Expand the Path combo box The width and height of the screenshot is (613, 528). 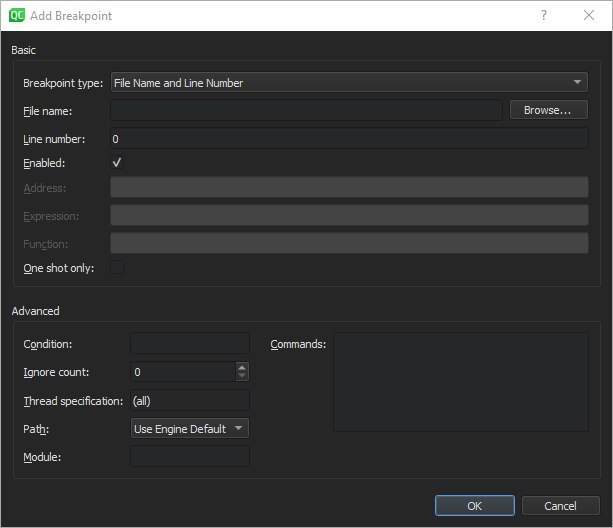190,429
